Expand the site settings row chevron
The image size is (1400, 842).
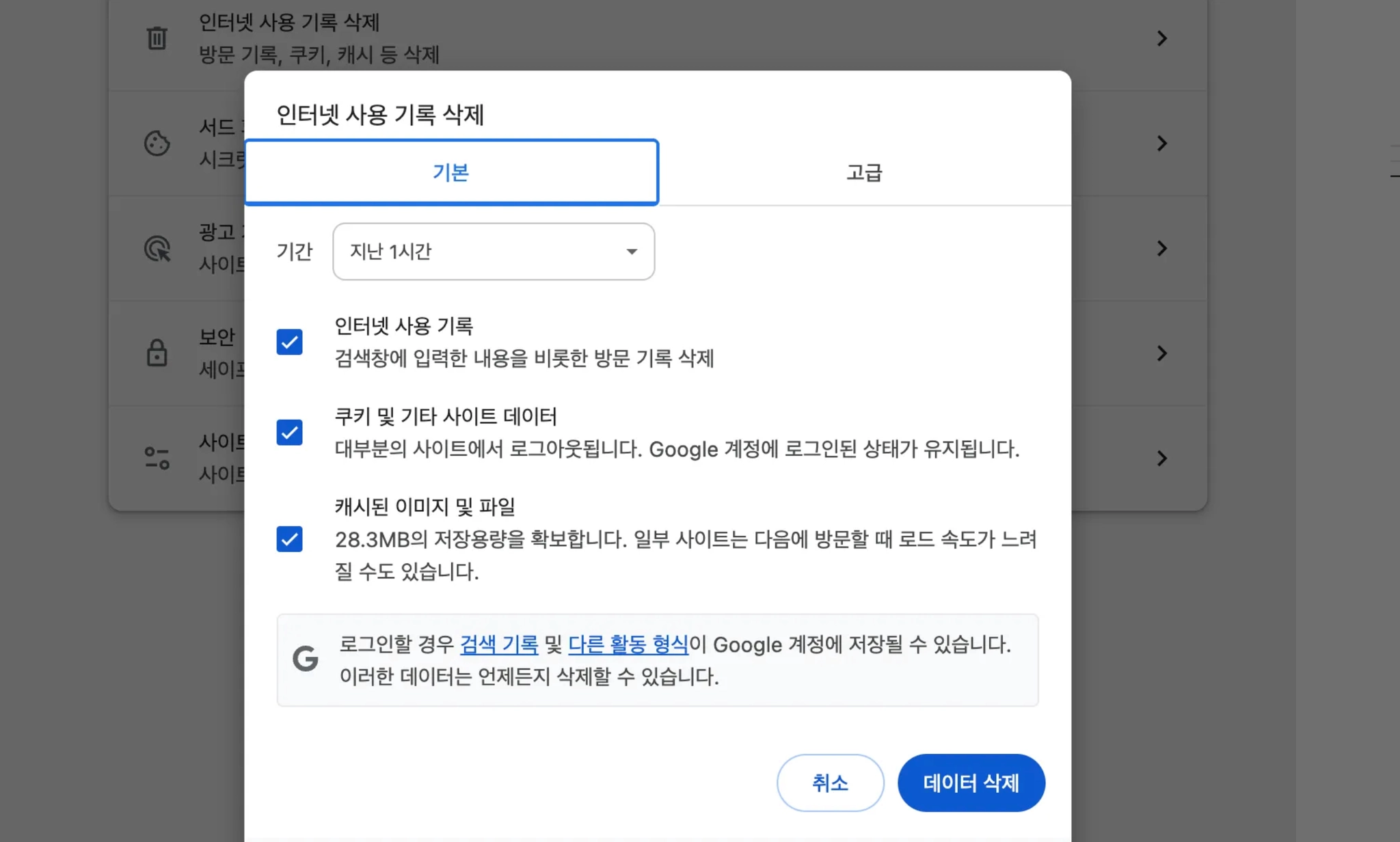coord(1161,458)
